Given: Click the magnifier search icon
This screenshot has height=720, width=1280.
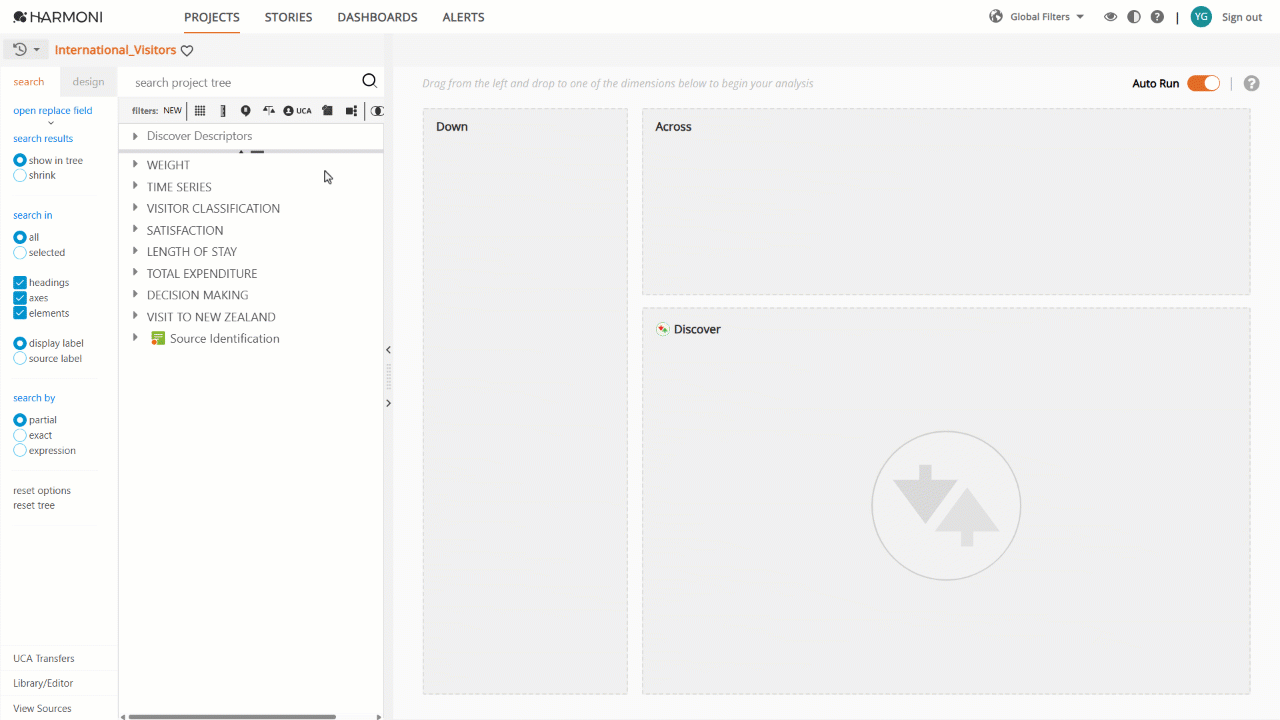Looking at the screenshot, I should pos(369,82).
